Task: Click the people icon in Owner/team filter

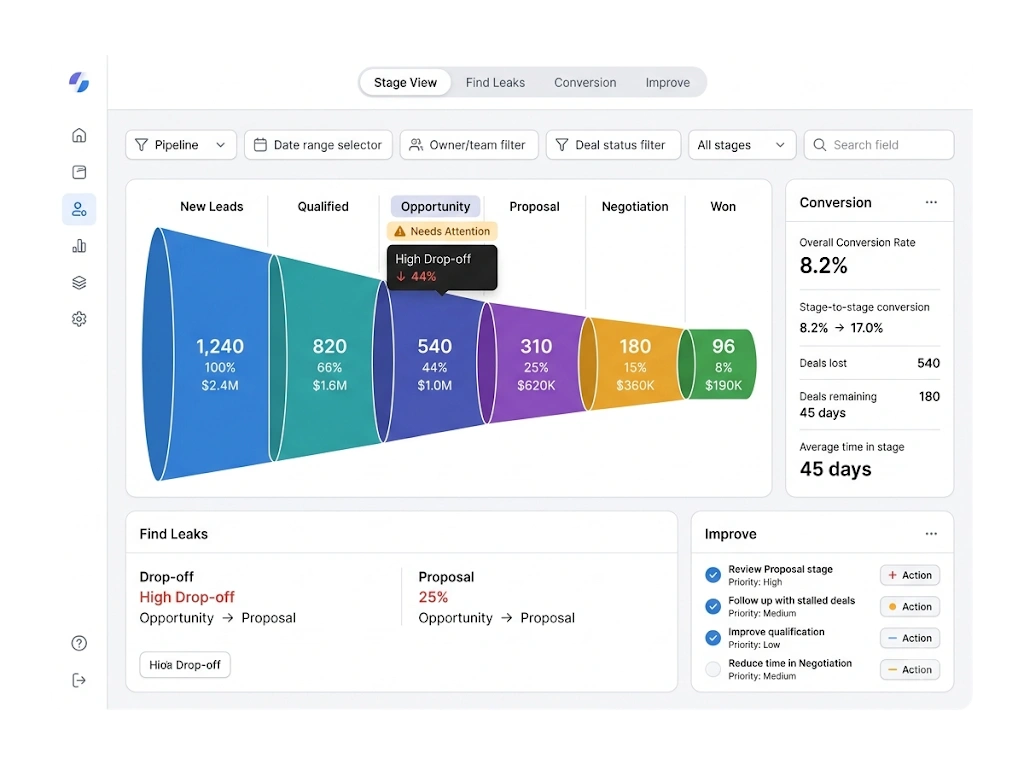Action: [x=415, y=145]
